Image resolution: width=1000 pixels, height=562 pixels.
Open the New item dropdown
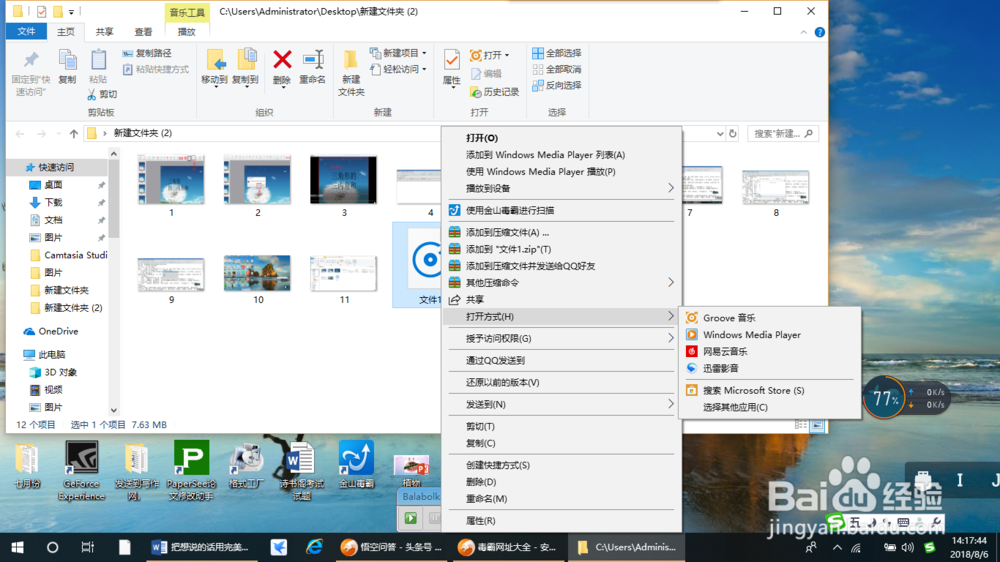(398, 53)
